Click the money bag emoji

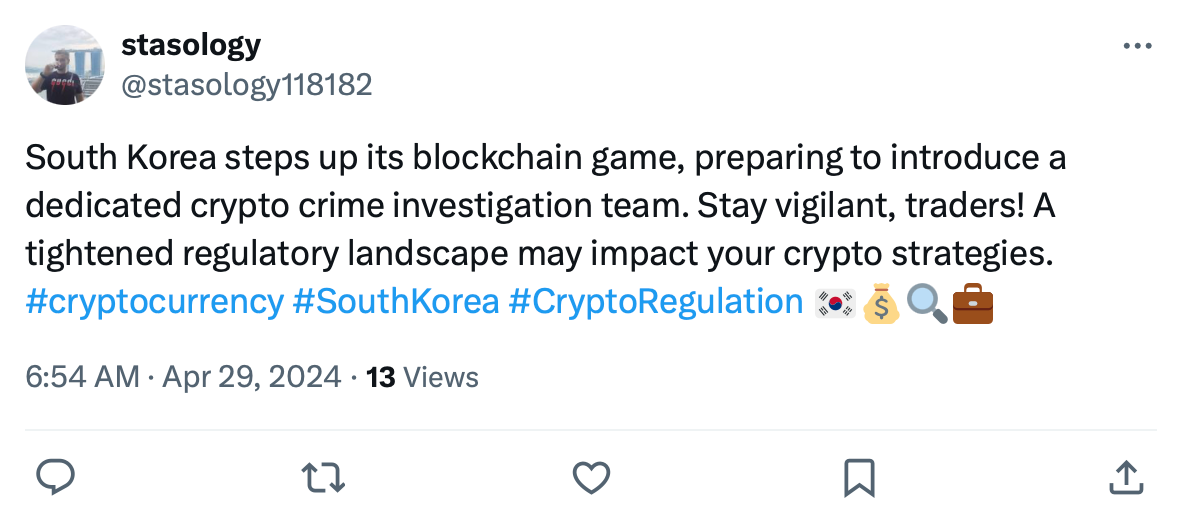pyautogui.click(x=880, y=304)
